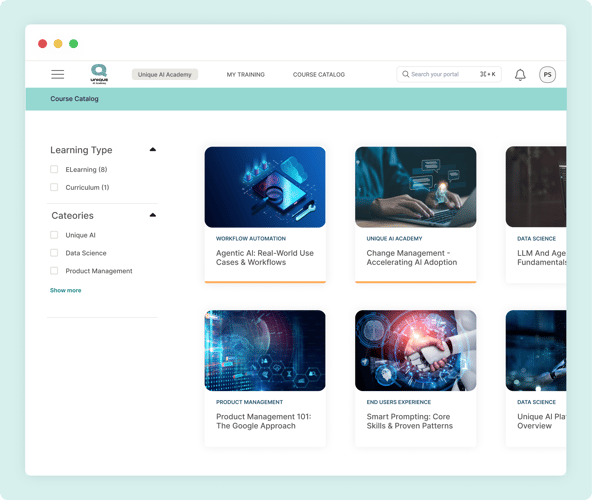The image size is (592, 500).
Task: Click Unique AI Academy label on Change Management card
Action: point(394,239)
